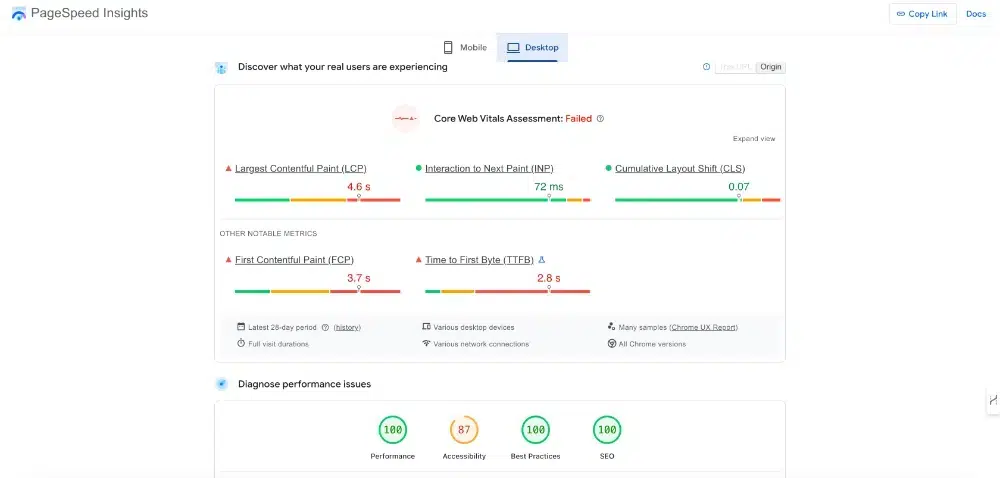Click the info icon beside This URL toggle
The height and width of the screenshot is (478, 1000).
[706, 67]
